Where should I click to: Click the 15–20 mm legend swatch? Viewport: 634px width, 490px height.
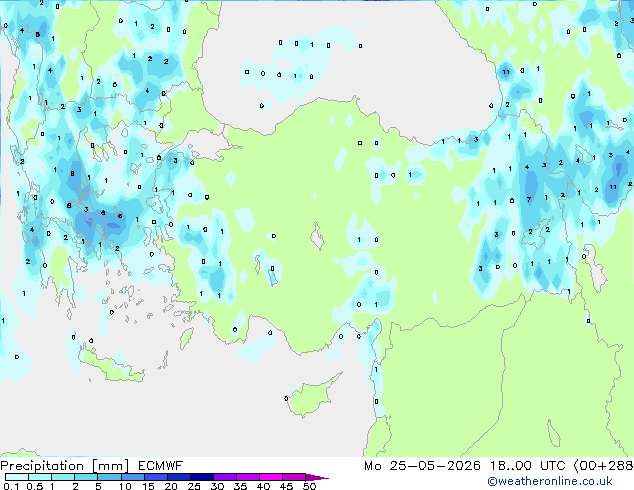155,477
